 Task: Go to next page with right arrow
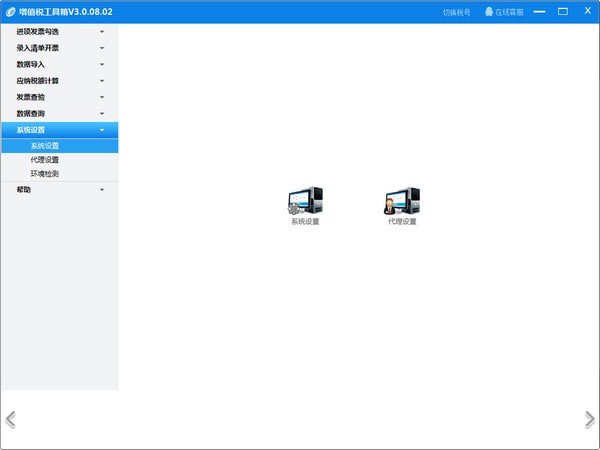(x=590, y=420)
